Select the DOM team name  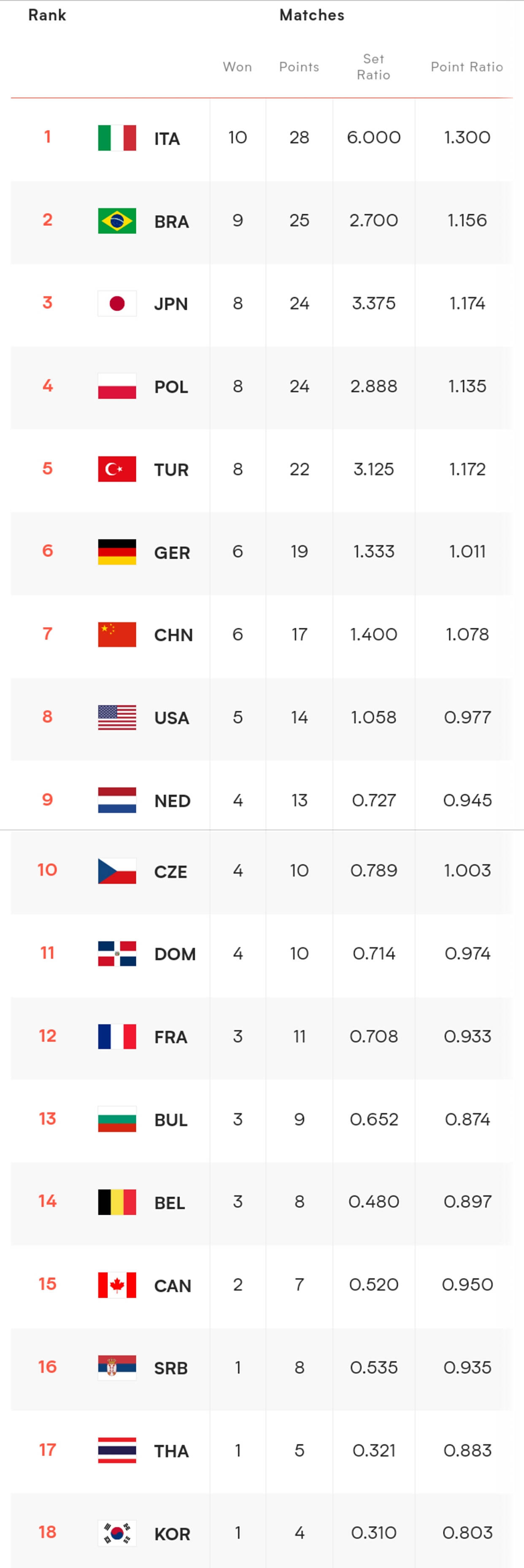(x=175, y=954)
